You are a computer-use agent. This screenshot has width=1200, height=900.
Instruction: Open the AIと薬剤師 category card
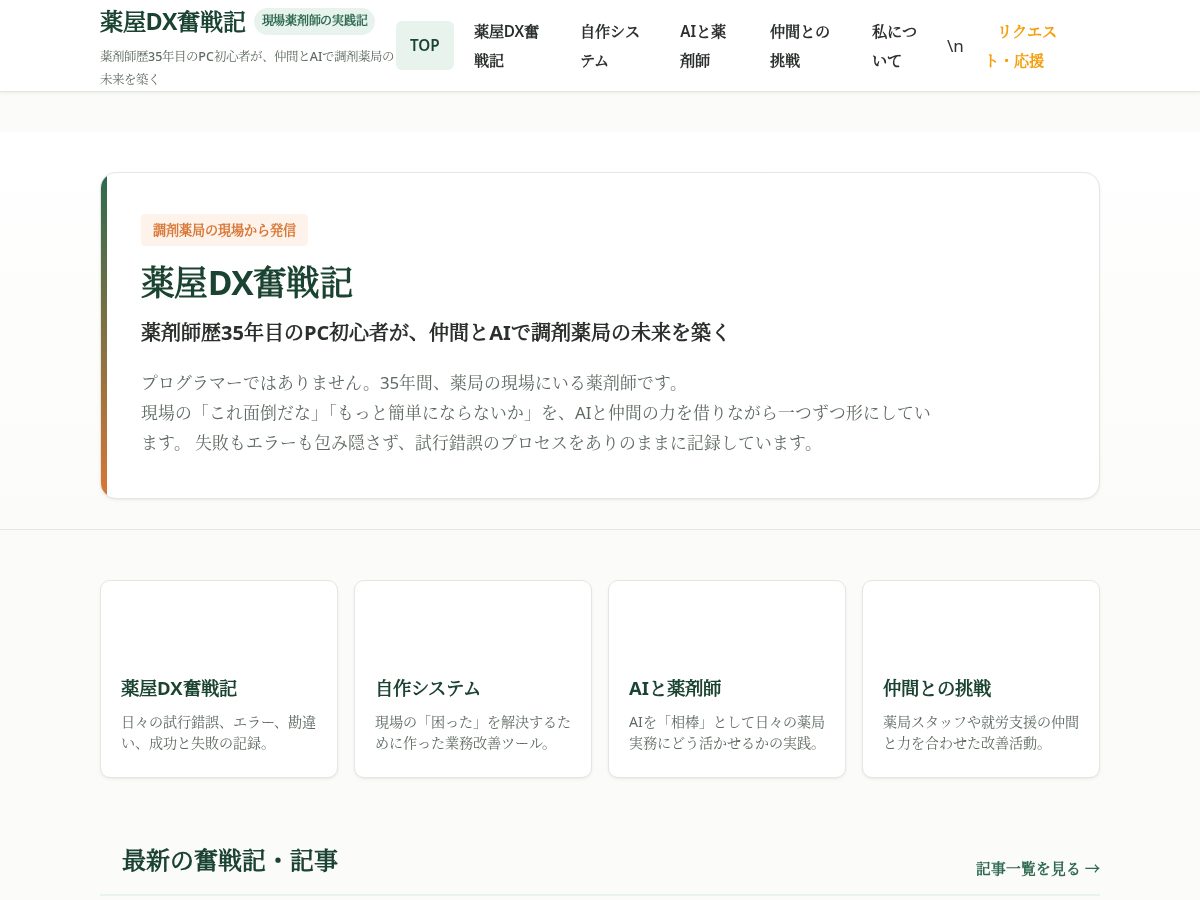(x=727, y=679)
